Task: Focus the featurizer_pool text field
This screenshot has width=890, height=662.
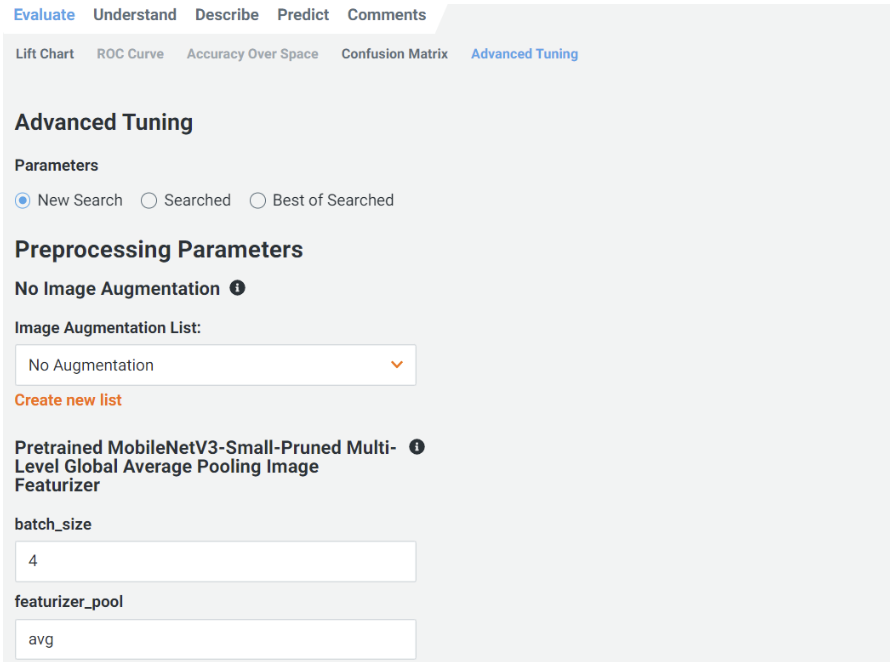Action: (x=215, y=639)
